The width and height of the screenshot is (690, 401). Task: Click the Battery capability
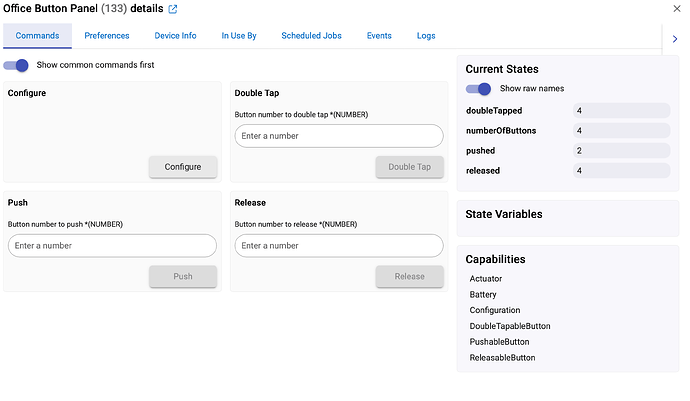click(483, 294)
